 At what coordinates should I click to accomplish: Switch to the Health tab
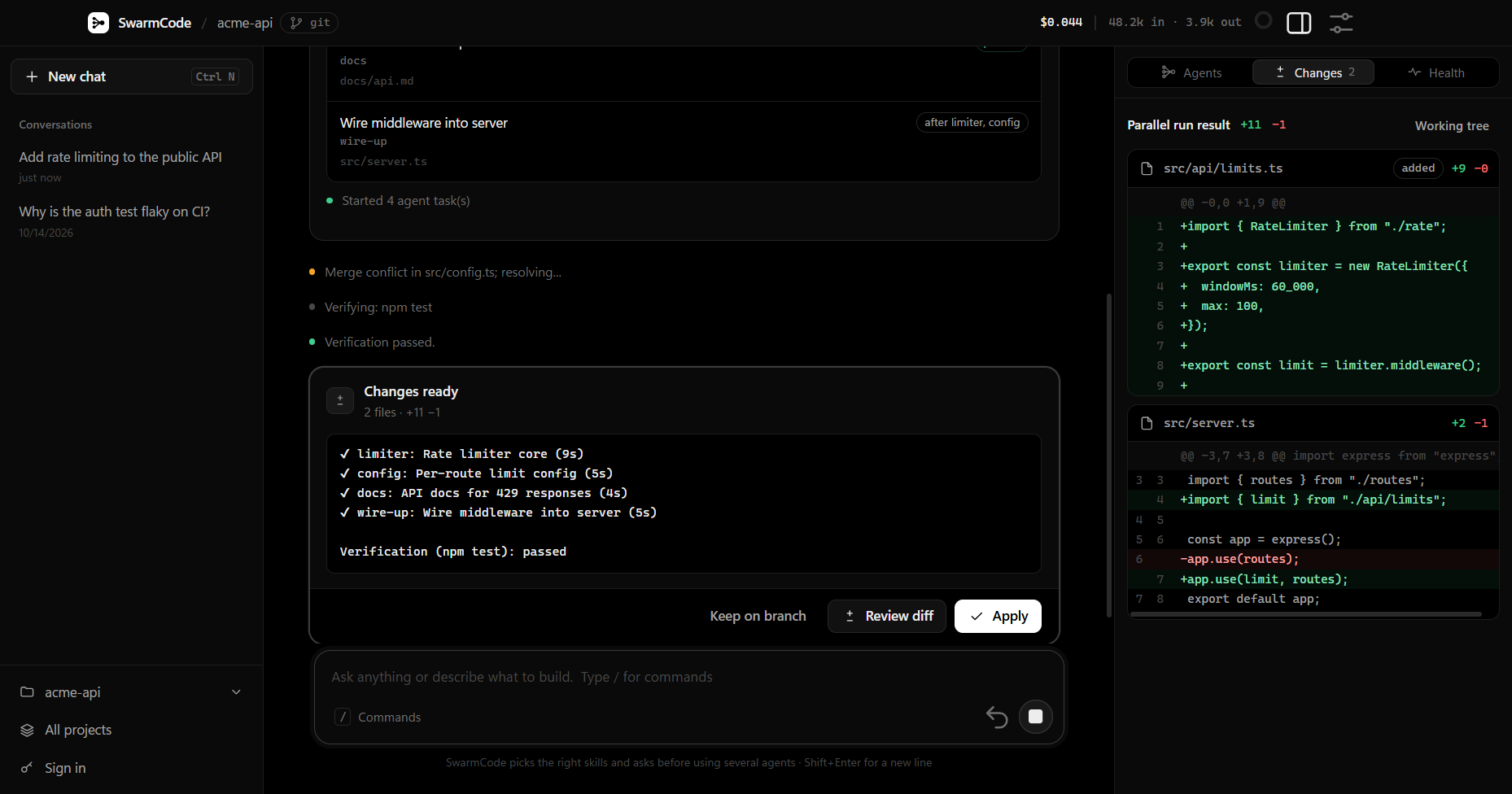(1436, 72)
